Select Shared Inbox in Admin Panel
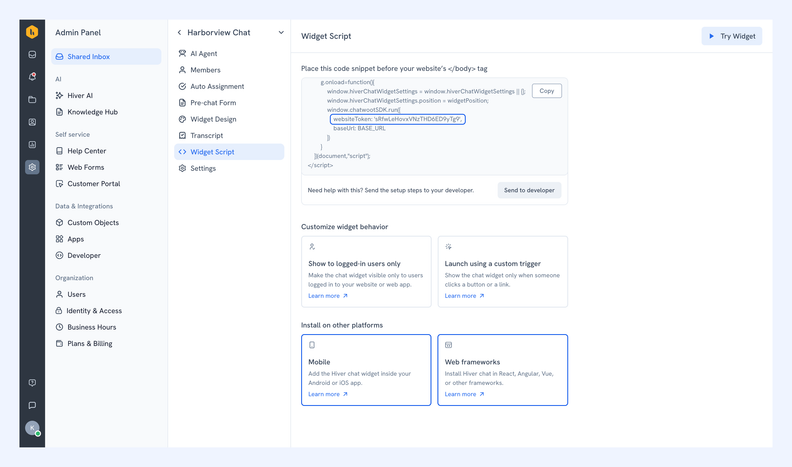 [x=106, y=57]
